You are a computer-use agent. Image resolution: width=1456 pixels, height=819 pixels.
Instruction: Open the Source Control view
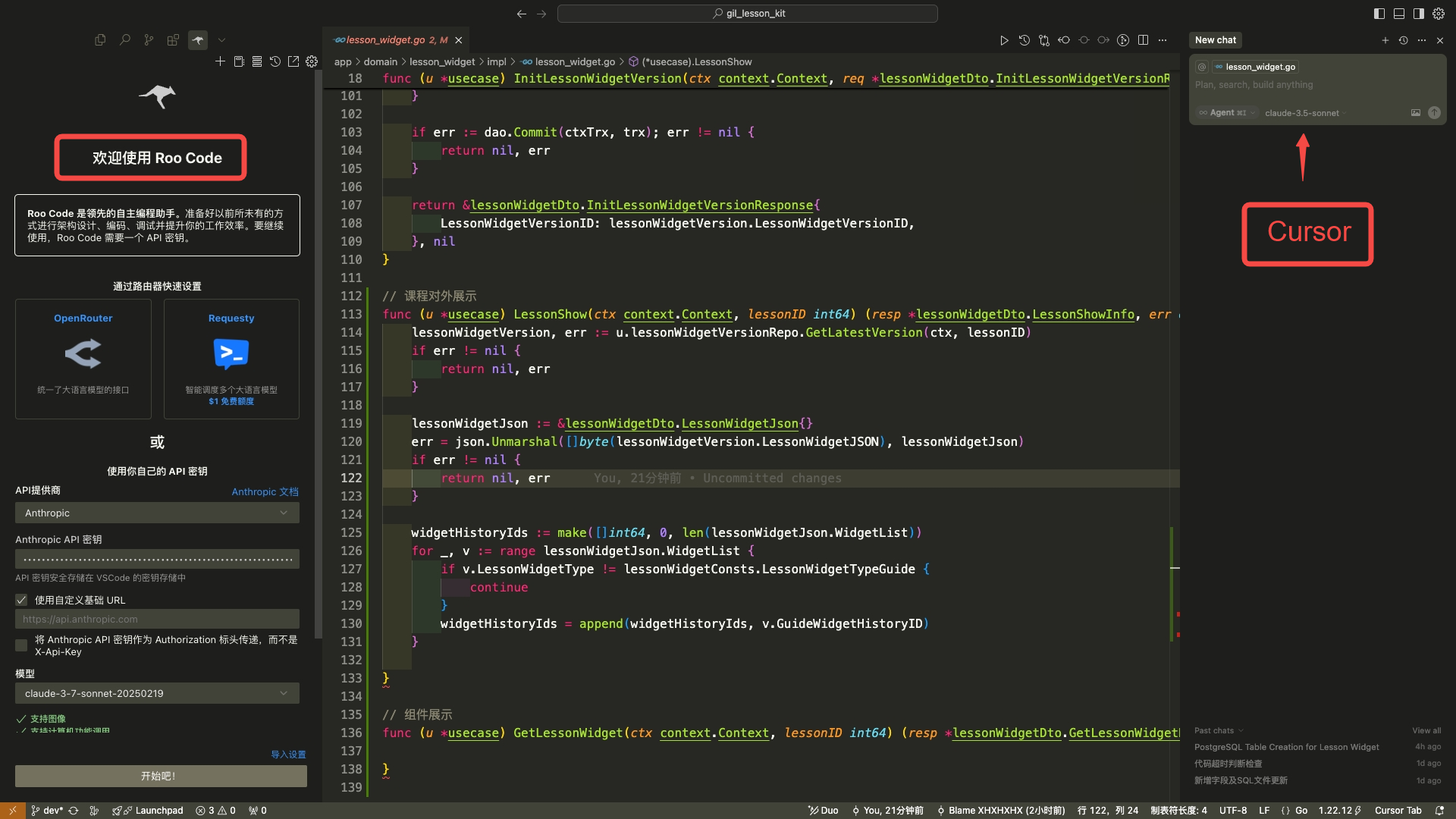click(x=149, y=40)
